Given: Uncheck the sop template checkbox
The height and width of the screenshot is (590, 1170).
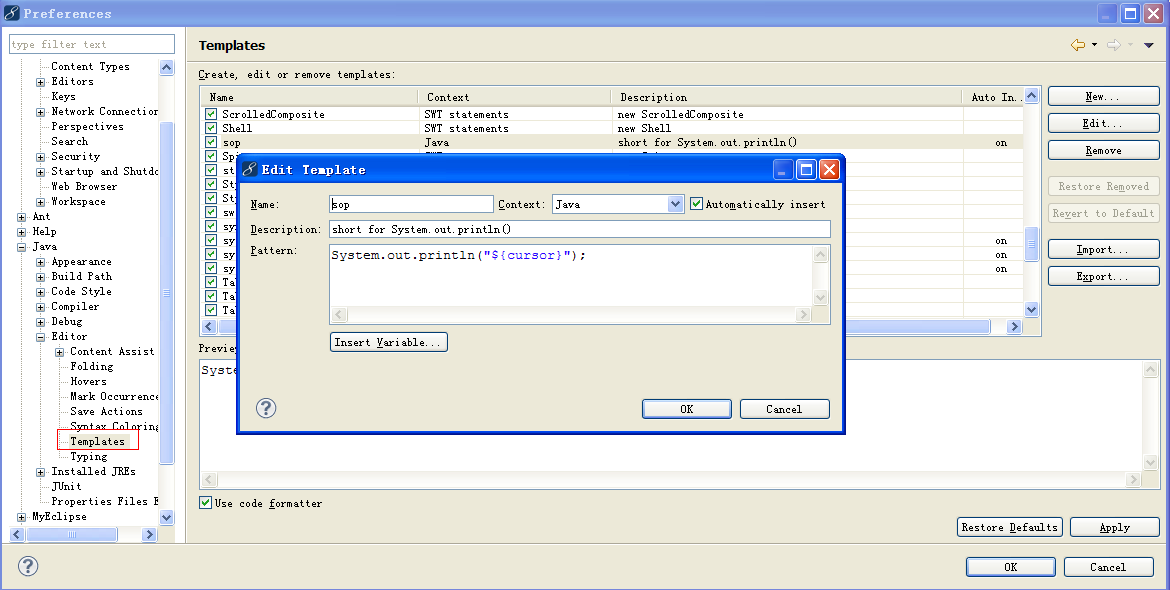Looking at the screenshot, I should coord(210,142).
